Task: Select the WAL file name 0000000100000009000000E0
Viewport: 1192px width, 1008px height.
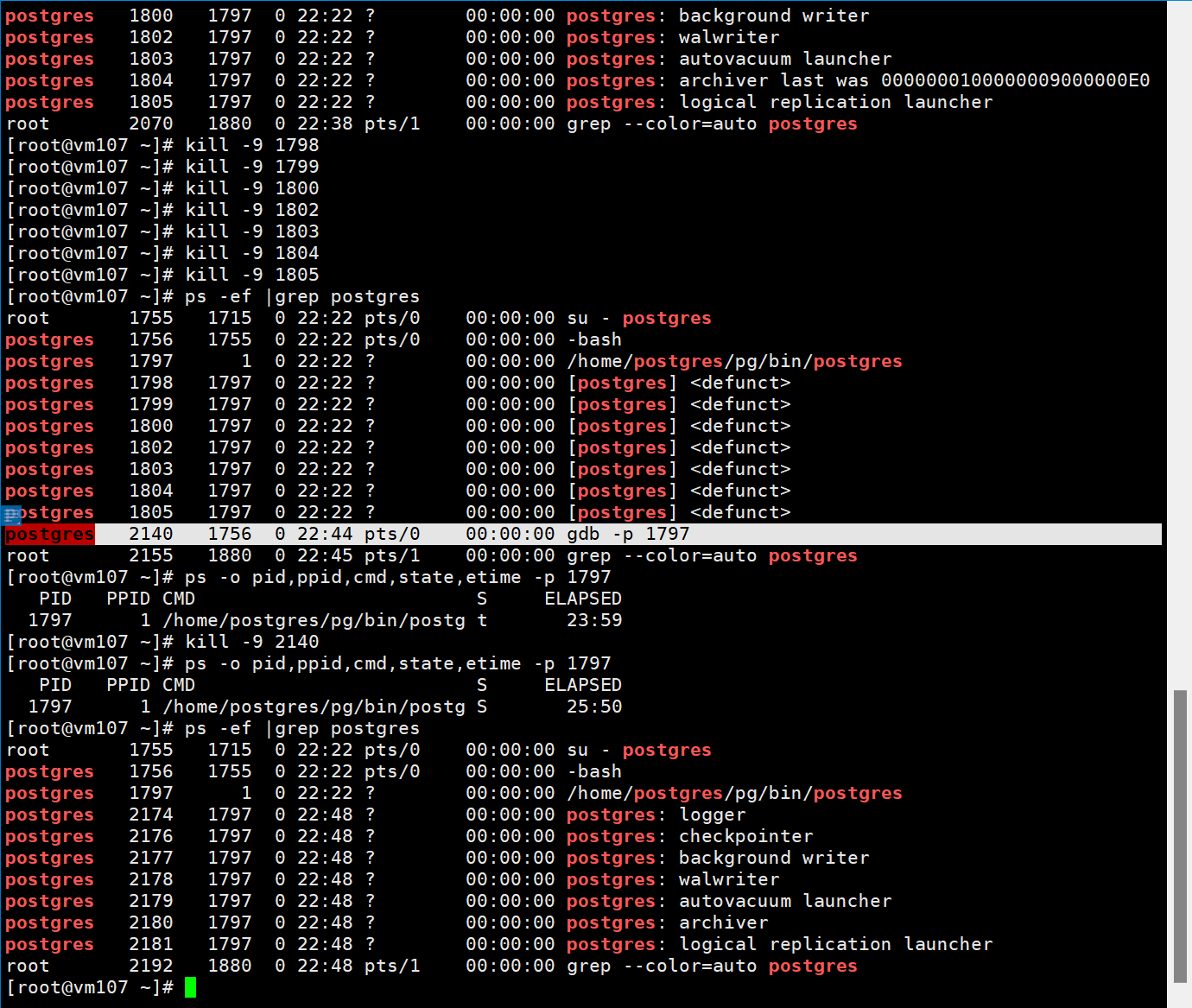Action: coord(1015,80)
